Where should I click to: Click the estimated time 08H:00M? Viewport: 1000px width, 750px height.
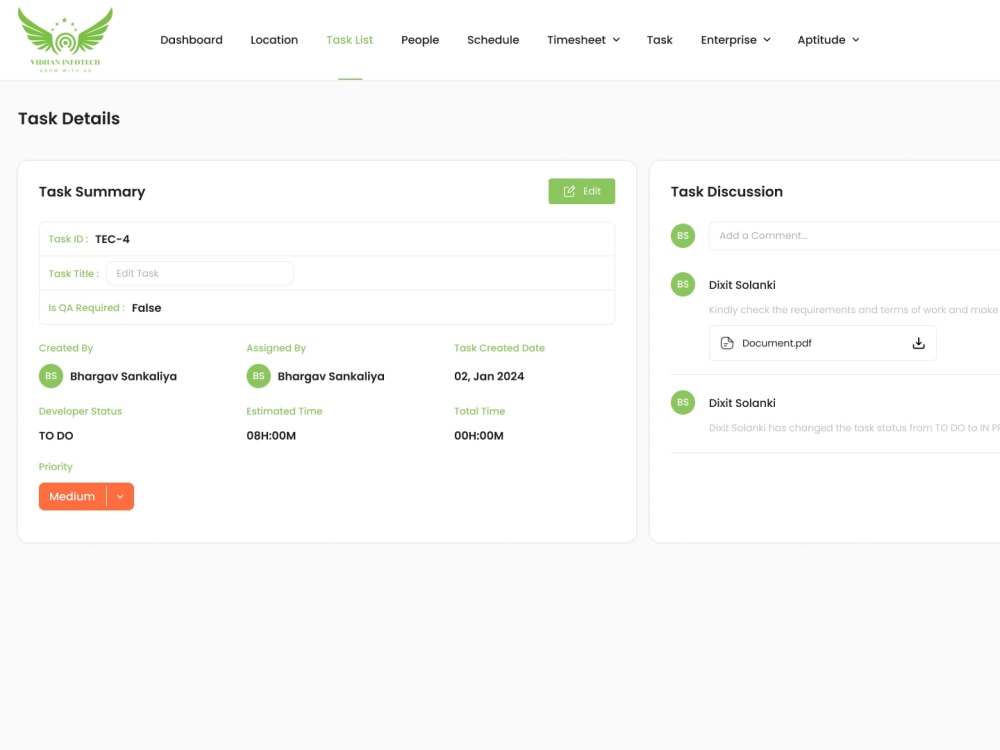[271, 436]
